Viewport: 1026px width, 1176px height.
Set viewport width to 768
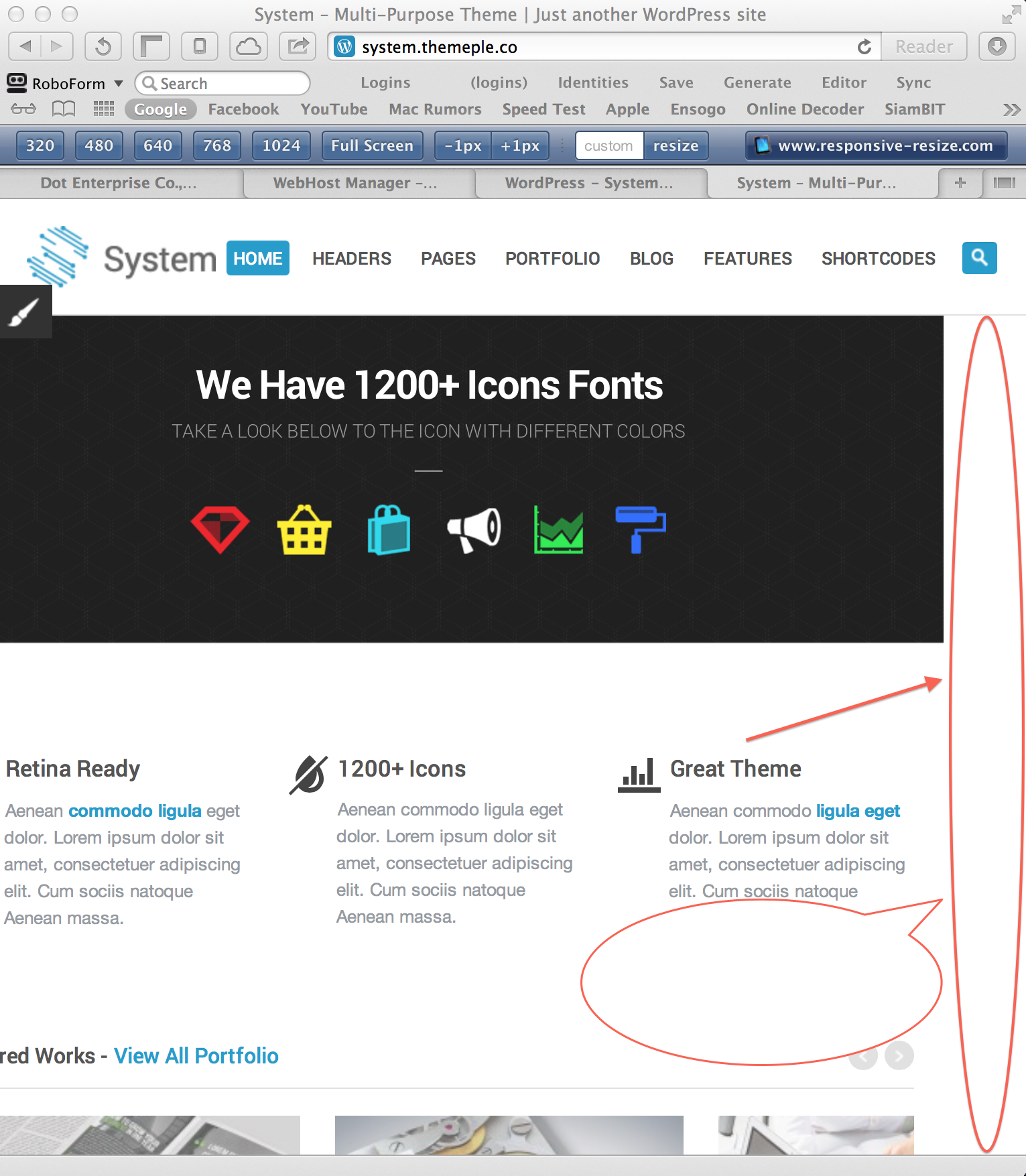(x=217, y=145)
